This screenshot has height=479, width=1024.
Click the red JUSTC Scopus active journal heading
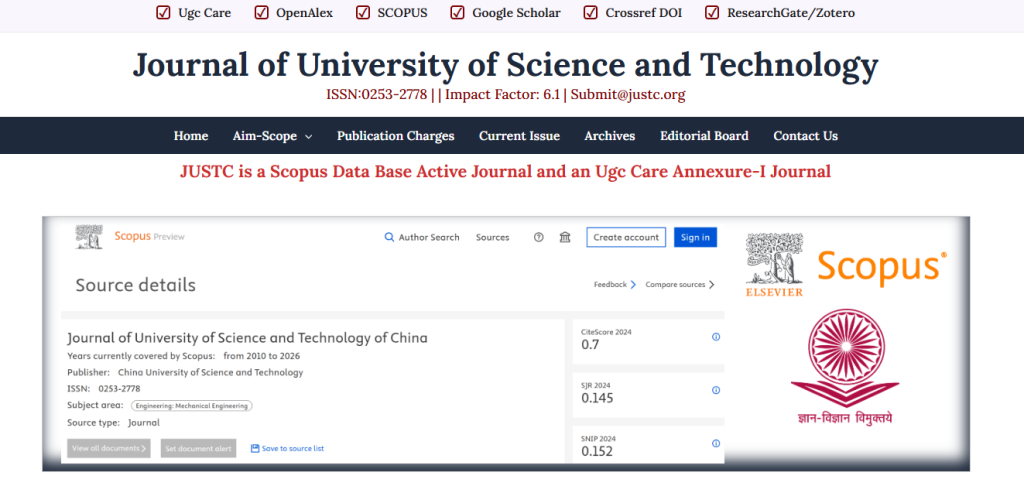(505, 172)
